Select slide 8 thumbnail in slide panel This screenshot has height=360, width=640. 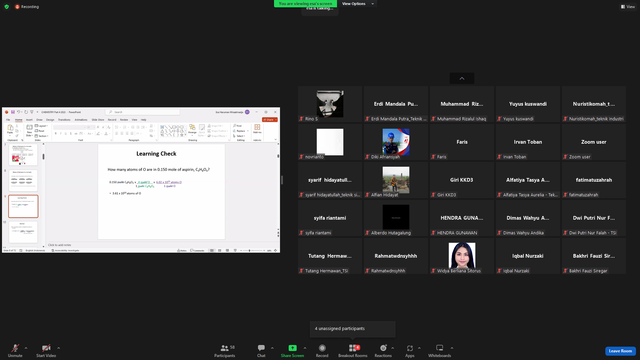pyautogui.click(x=23, y=181)
